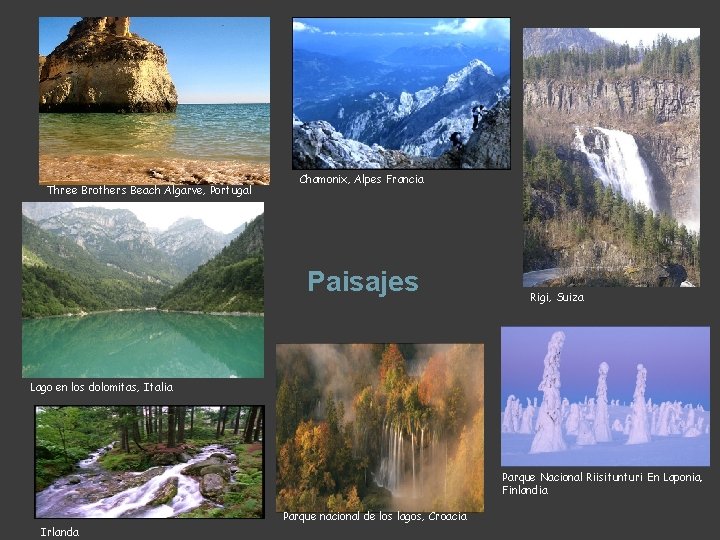Select the Finland snowy trees photo

click(x=605, y=396)
